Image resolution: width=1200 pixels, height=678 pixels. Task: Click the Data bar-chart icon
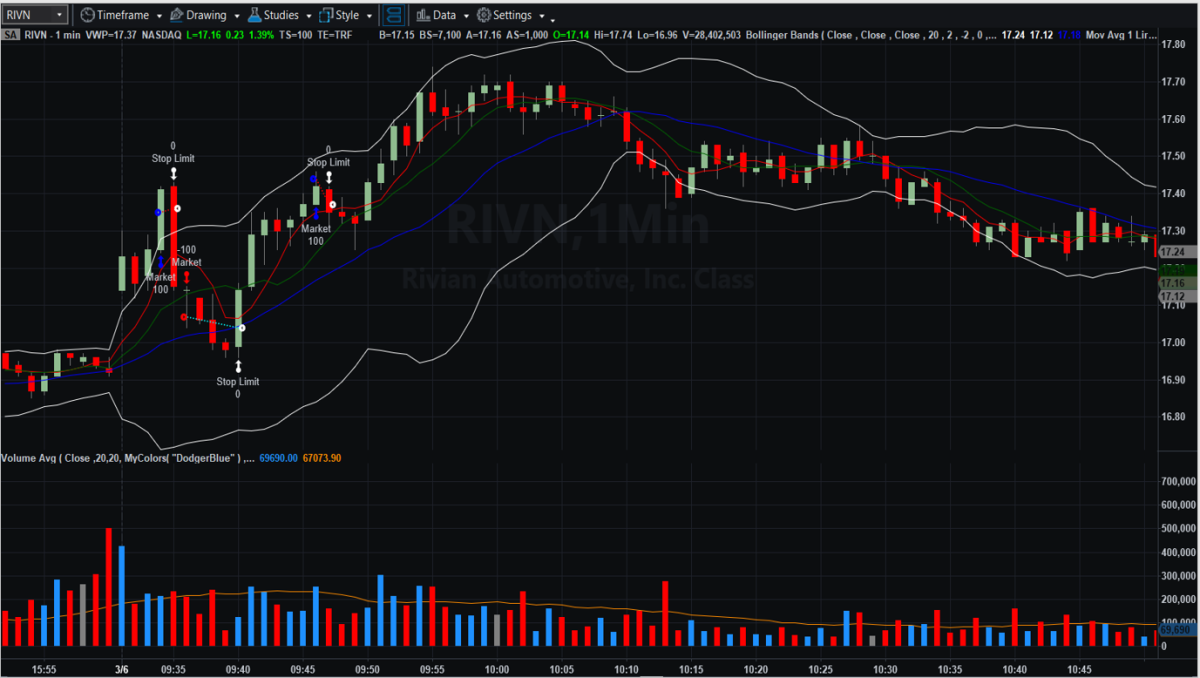[x=422, y=15]
